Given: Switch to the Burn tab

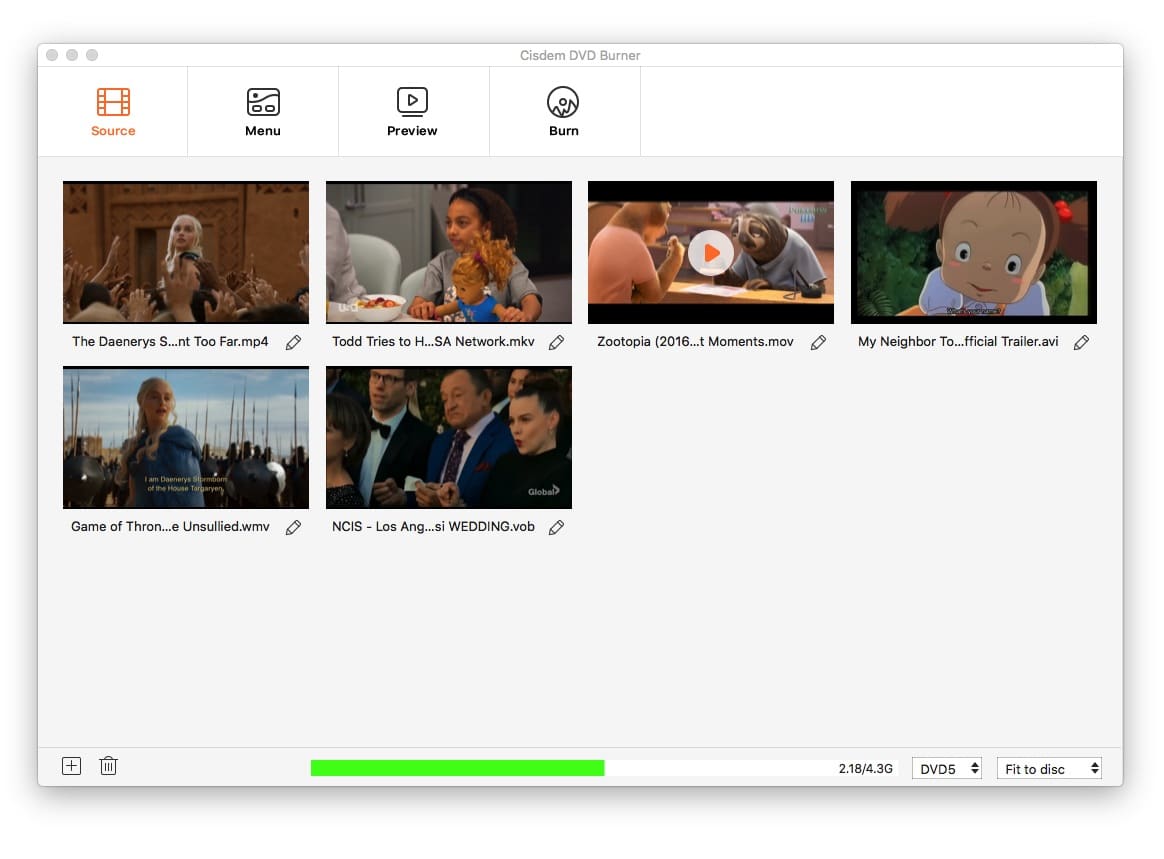Looking at the screenshot, I should 563,110.
